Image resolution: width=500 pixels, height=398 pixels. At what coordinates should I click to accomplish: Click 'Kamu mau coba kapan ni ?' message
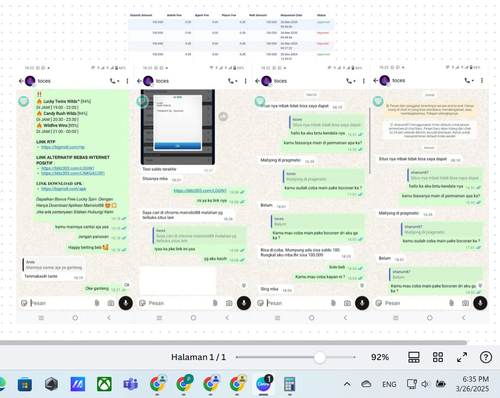[x=329, y=277]
